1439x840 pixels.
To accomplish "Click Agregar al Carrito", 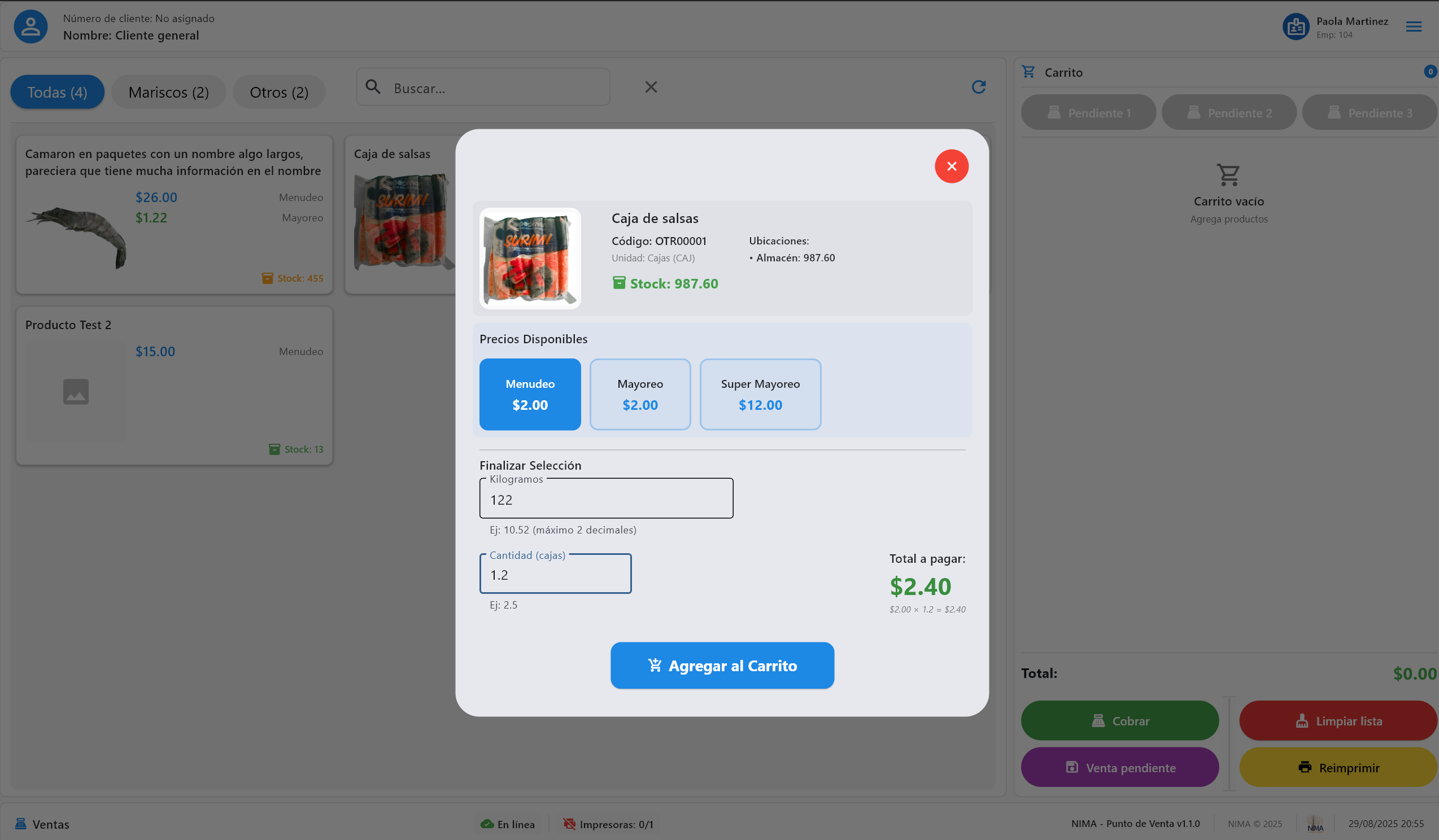I will click(x=722, y=666).
